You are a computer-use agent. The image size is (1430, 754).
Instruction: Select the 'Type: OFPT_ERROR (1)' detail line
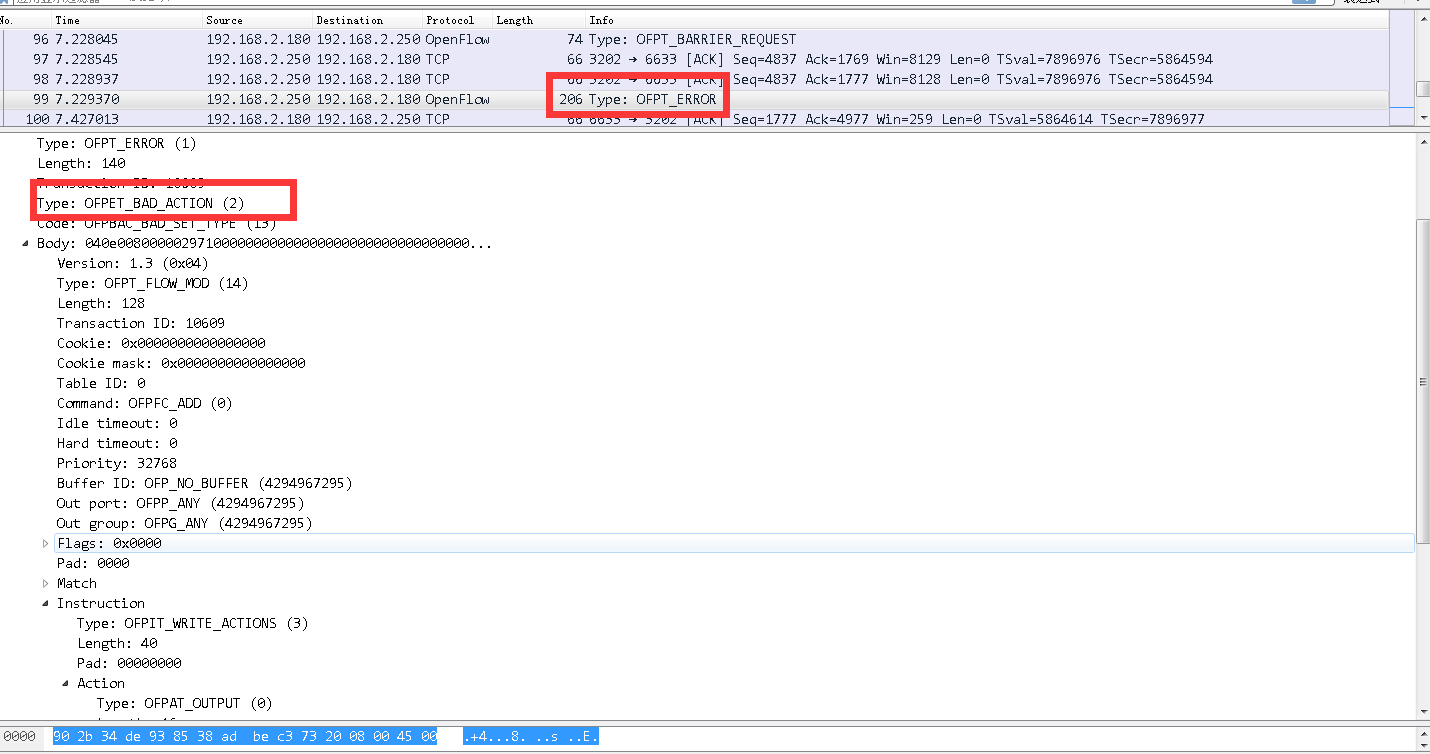pyautogui.click(x=116, y=143)
